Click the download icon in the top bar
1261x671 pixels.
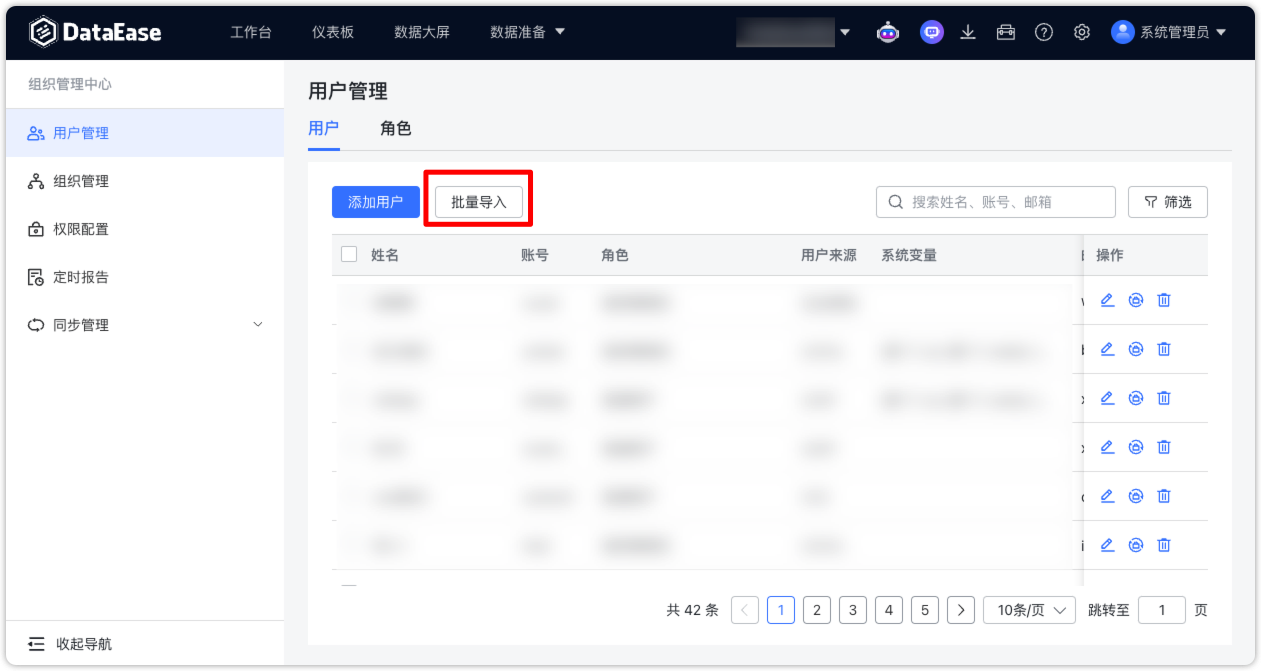coord(967,32)
